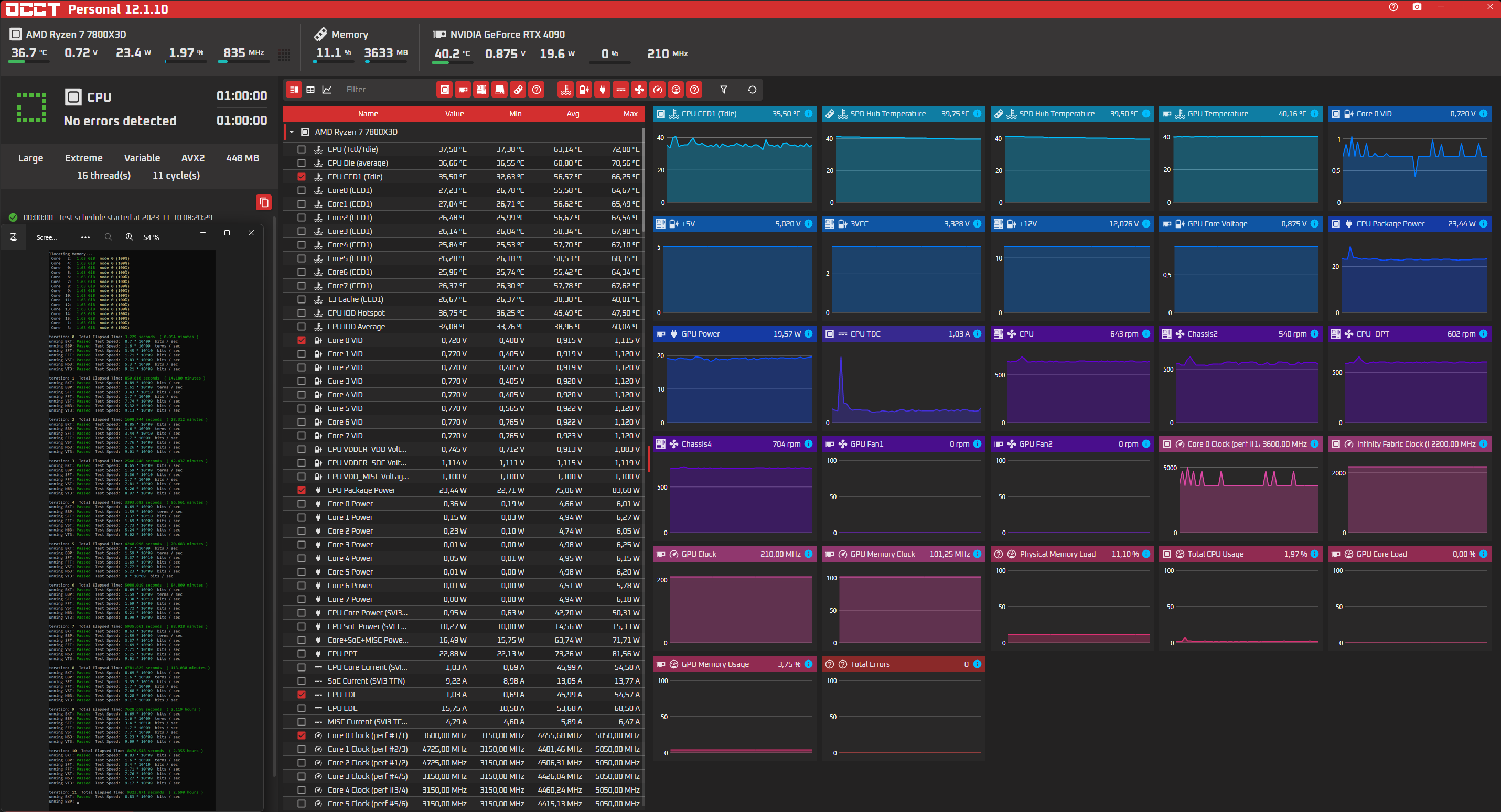Image resolution: width=1501 pixels, height=812 pixels.
Task: Collapse the AMD Ryzen 7 7800X3D tree
Action: click(292, 132)
